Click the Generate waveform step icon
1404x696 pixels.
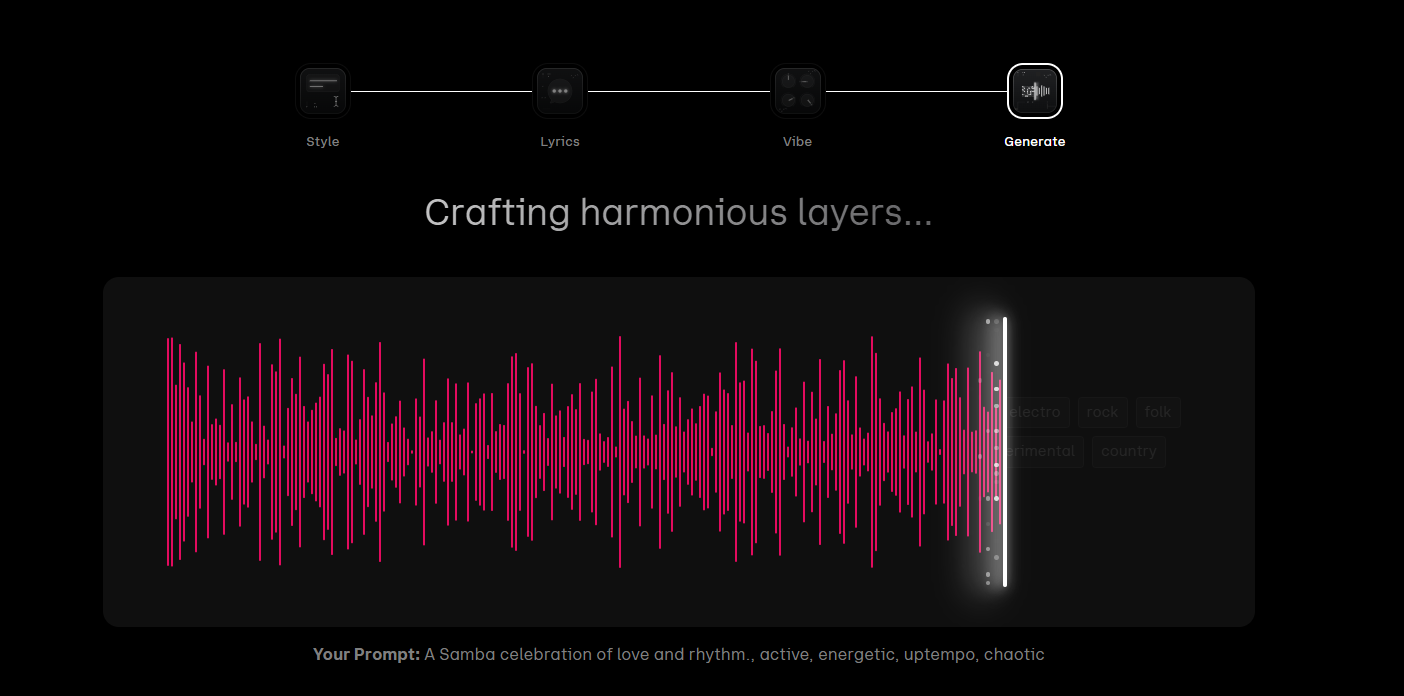click(x=1035, y=91)
